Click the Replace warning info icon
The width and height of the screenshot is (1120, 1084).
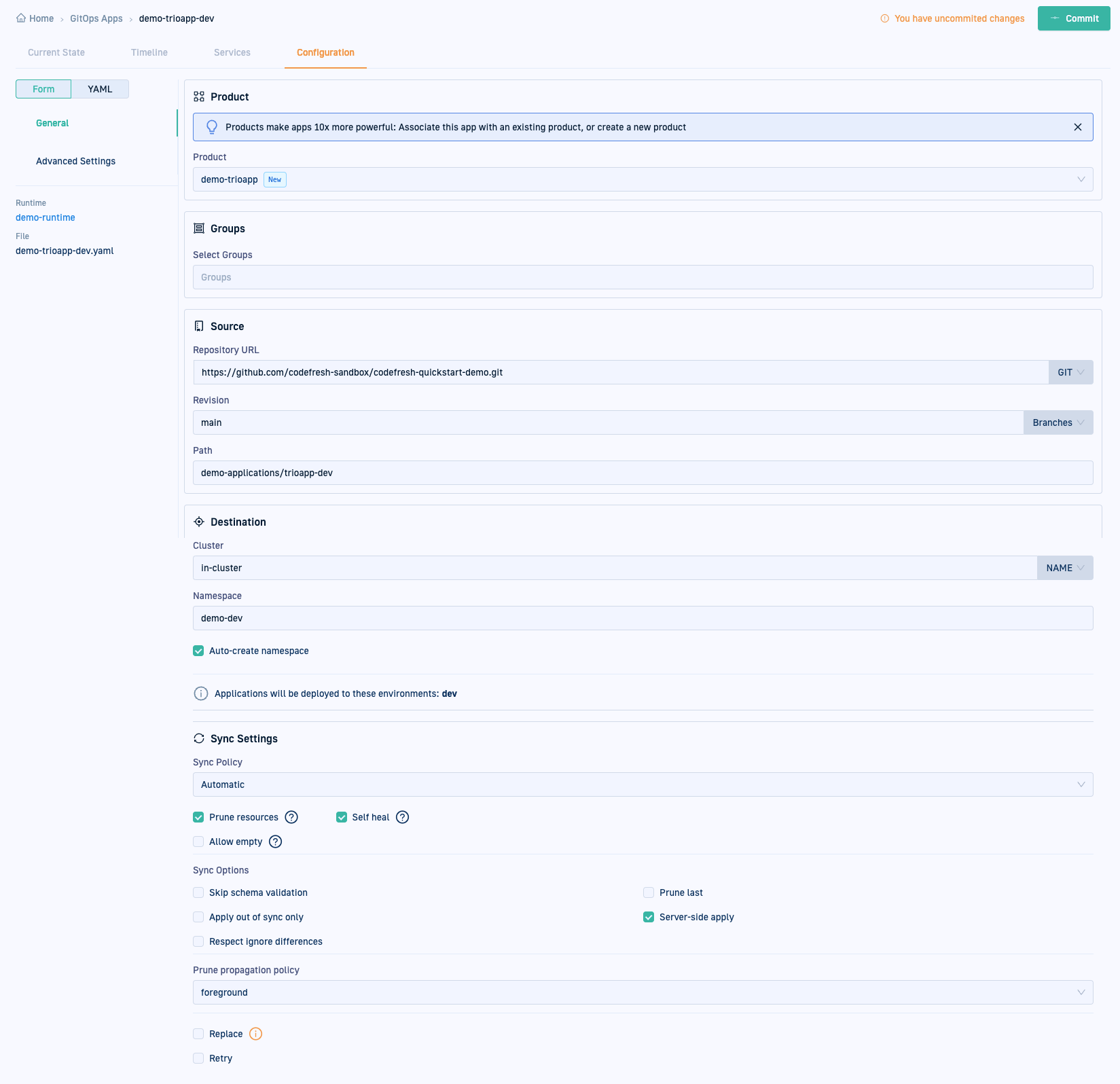pyautogui.click(x=255, y=1034)
